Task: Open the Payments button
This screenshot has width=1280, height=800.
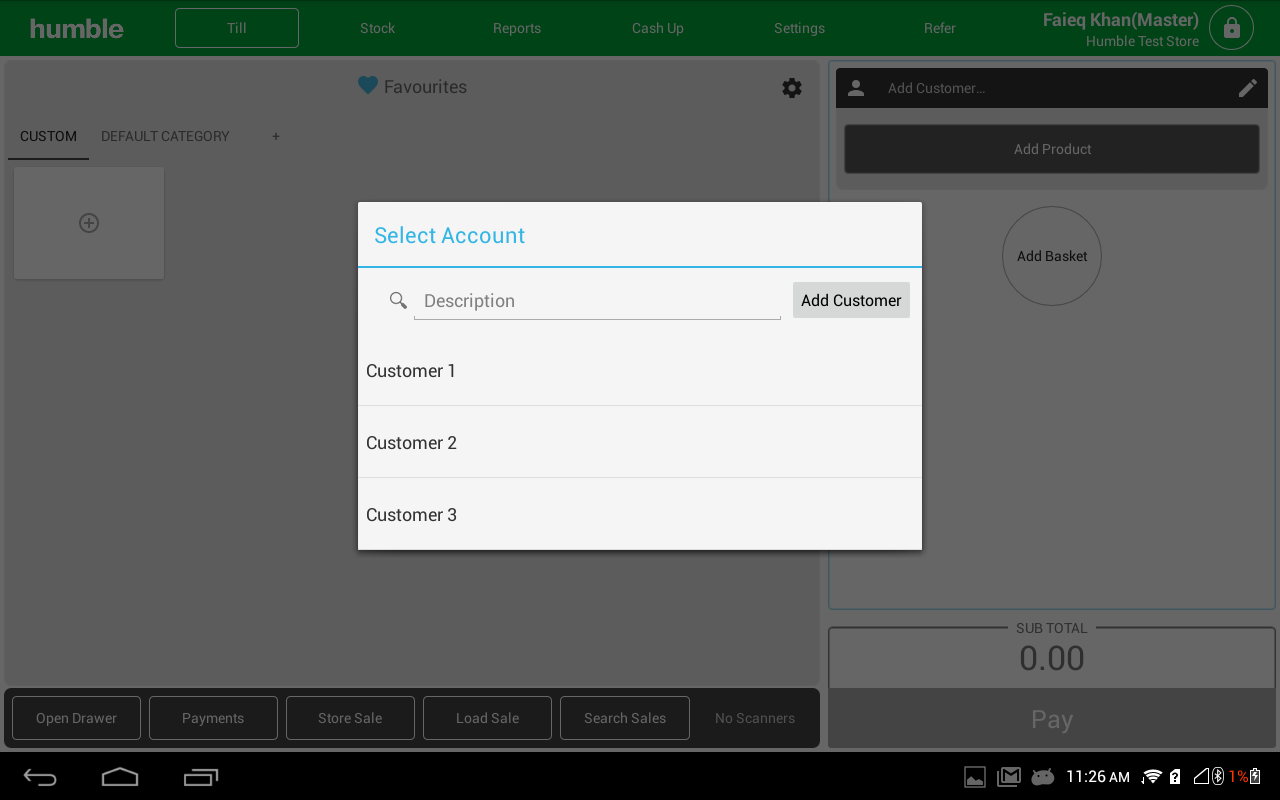Action: [x=213, y=718]
